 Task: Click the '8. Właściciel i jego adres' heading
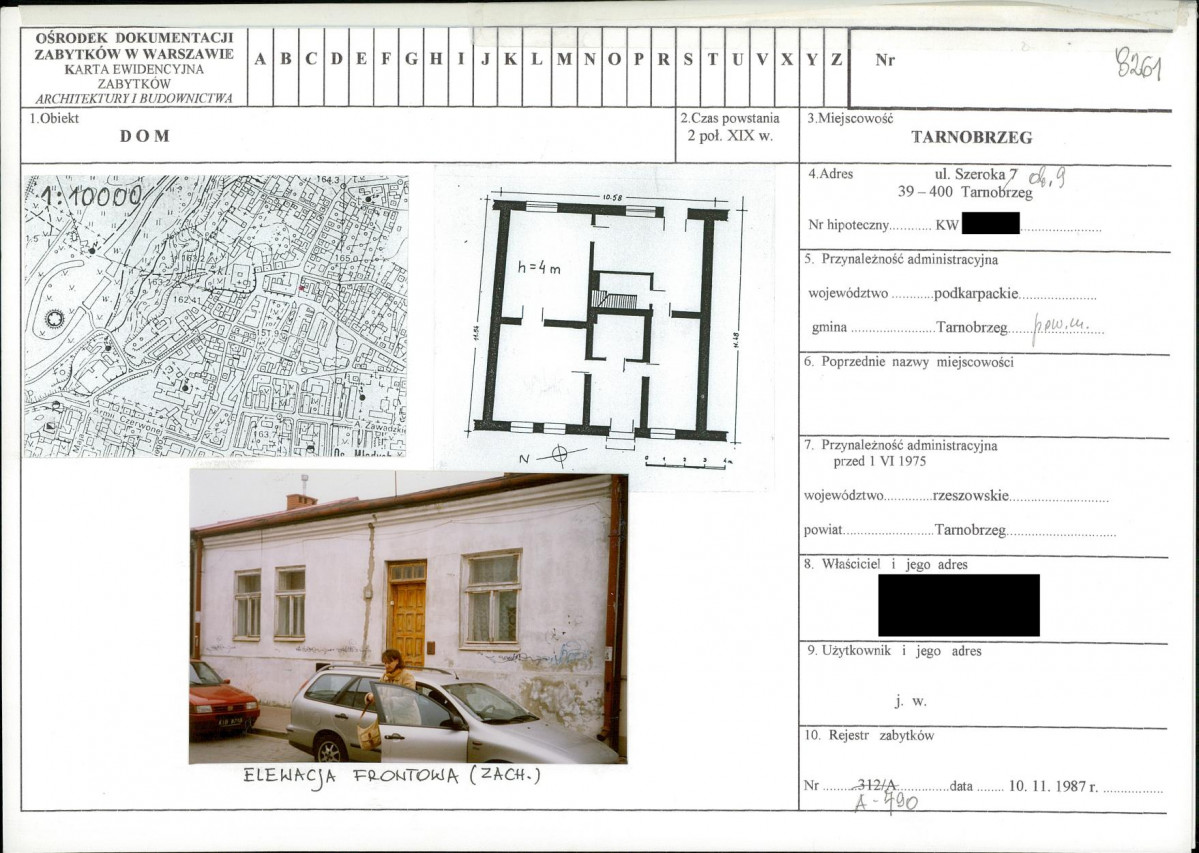tap(885, 565)
